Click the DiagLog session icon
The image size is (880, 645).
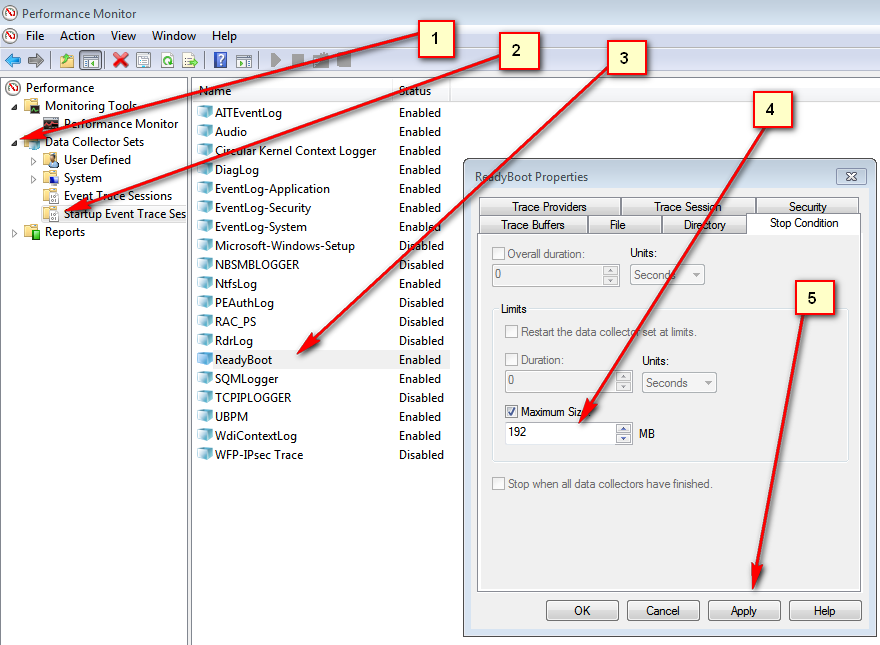tap(205, 169)
